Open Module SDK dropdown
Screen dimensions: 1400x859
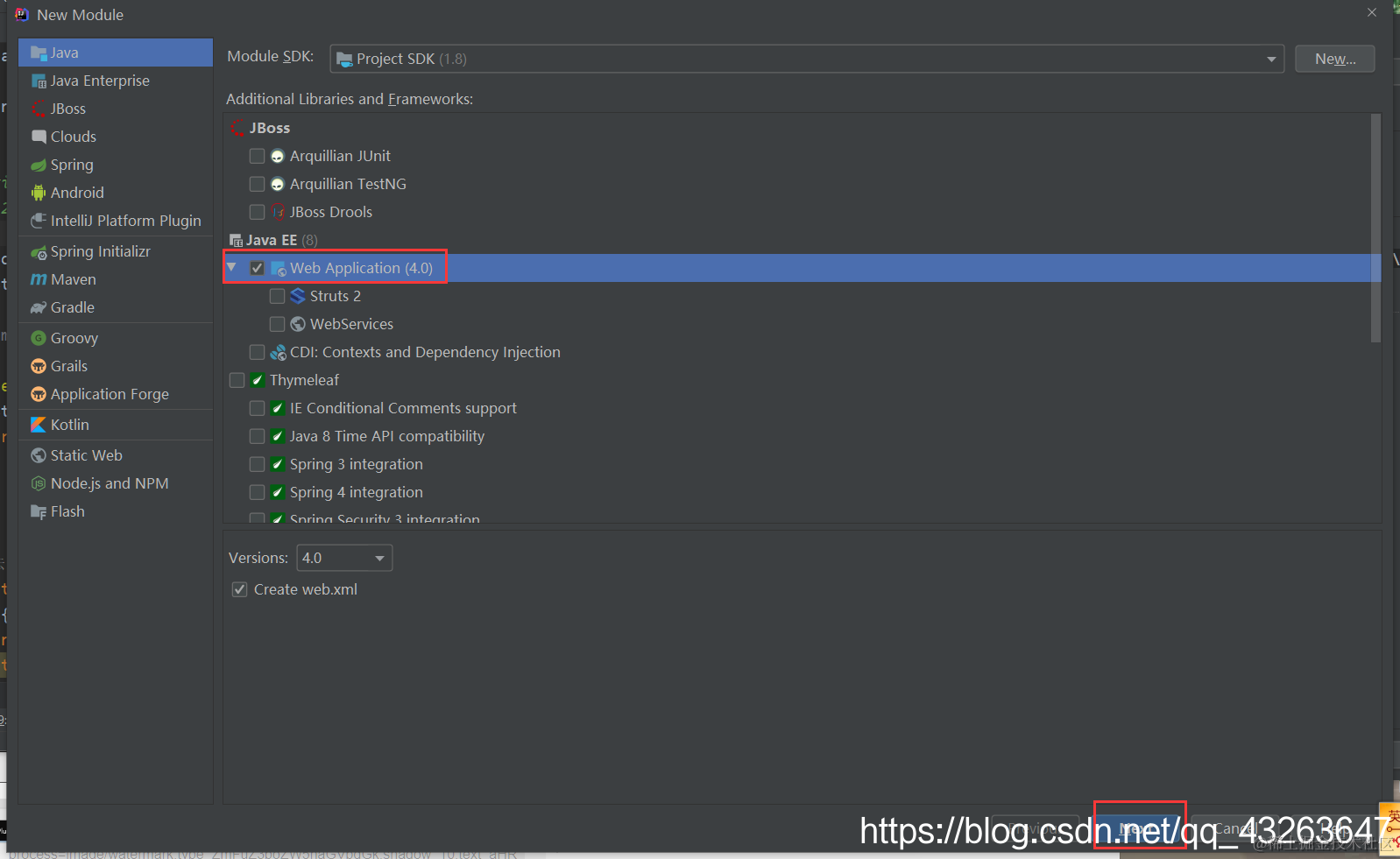[807, 59]
